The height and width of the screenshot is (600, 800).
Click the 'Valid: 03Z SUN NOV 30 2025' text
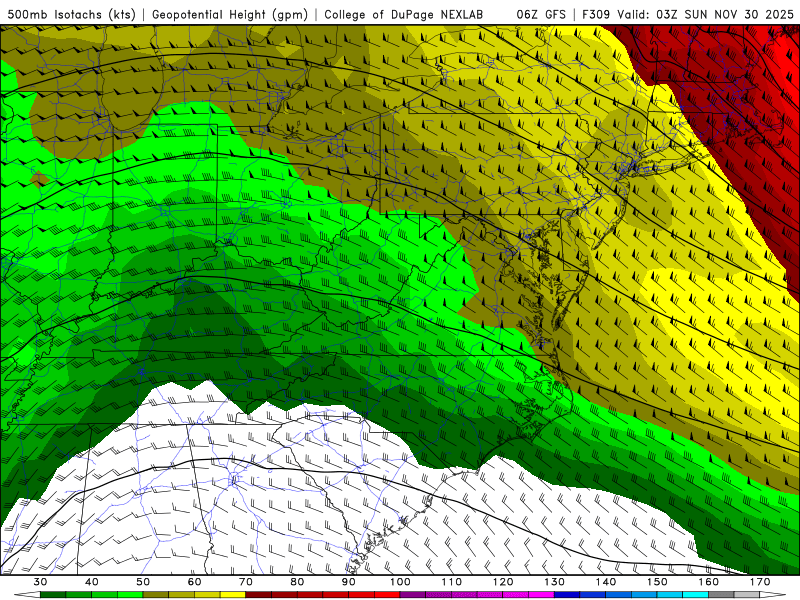(x=705, y=14)
